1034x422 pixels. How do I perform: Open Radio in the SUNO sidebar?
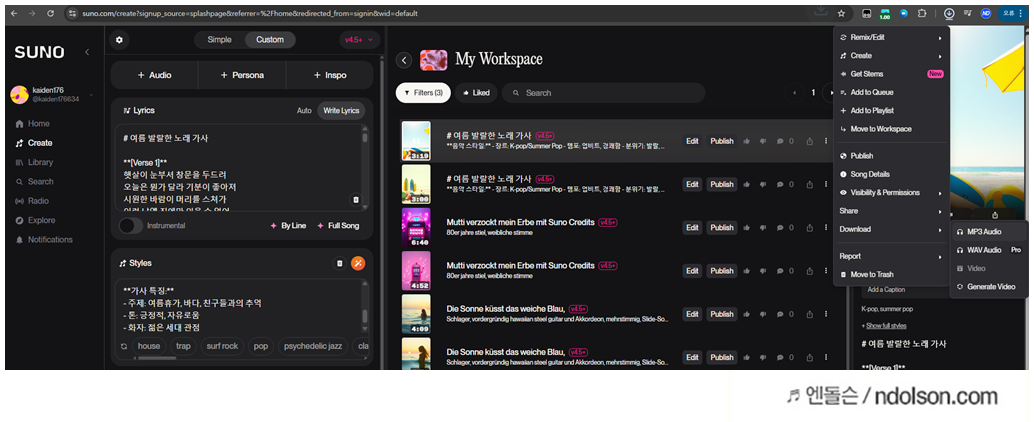32,201
